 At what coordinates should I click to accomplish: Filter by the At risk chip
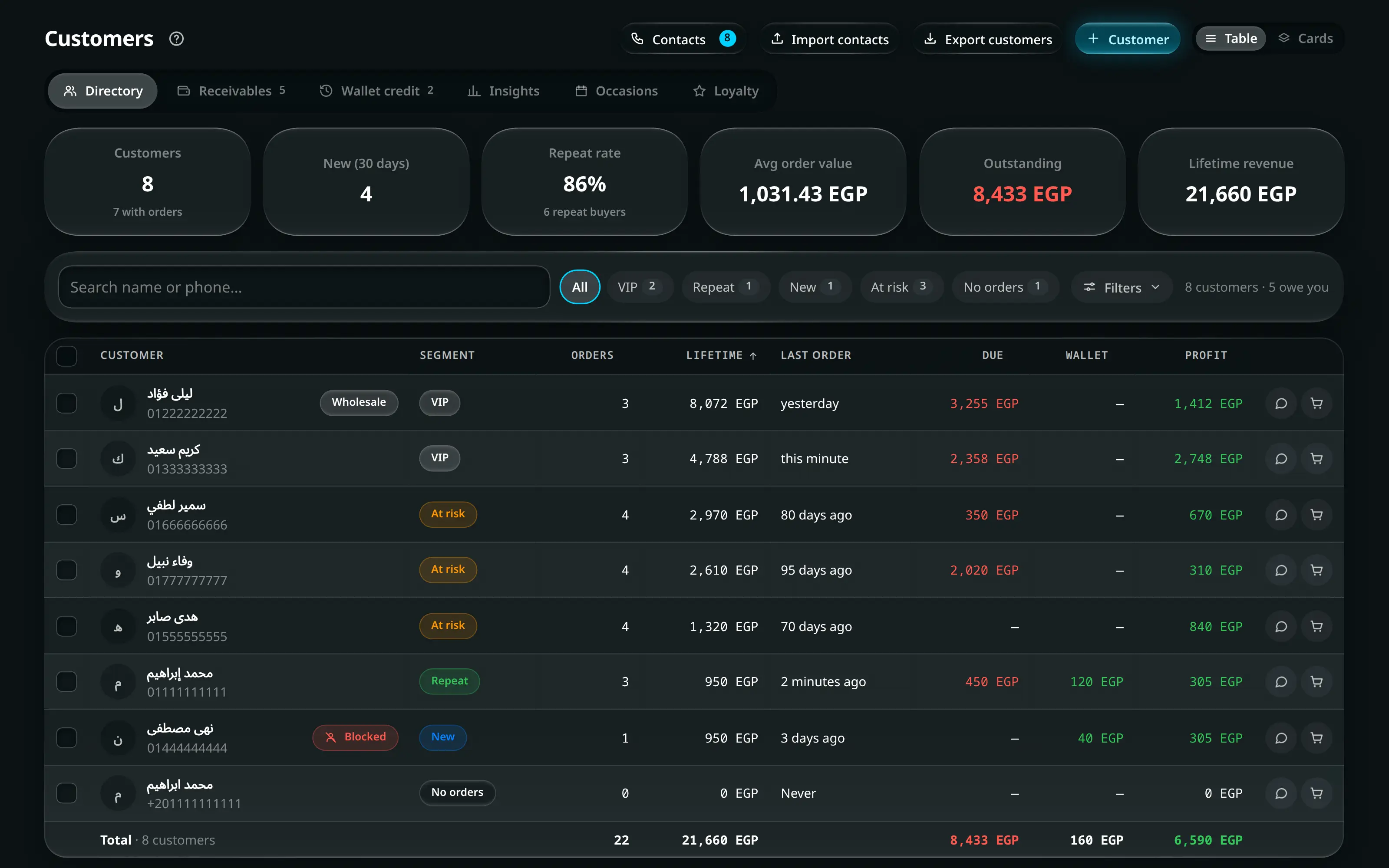(901, 287)
